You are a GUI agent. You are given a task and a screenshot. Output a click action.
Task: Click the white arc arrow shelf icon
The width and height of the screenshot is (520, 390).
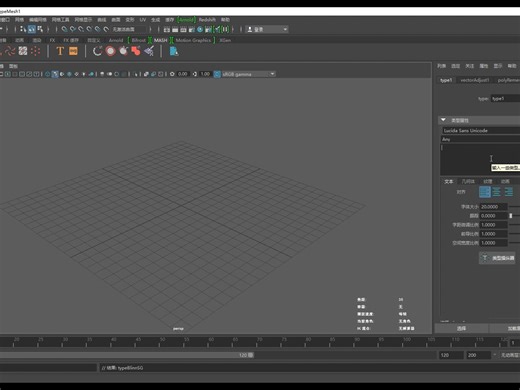point(97,51)
